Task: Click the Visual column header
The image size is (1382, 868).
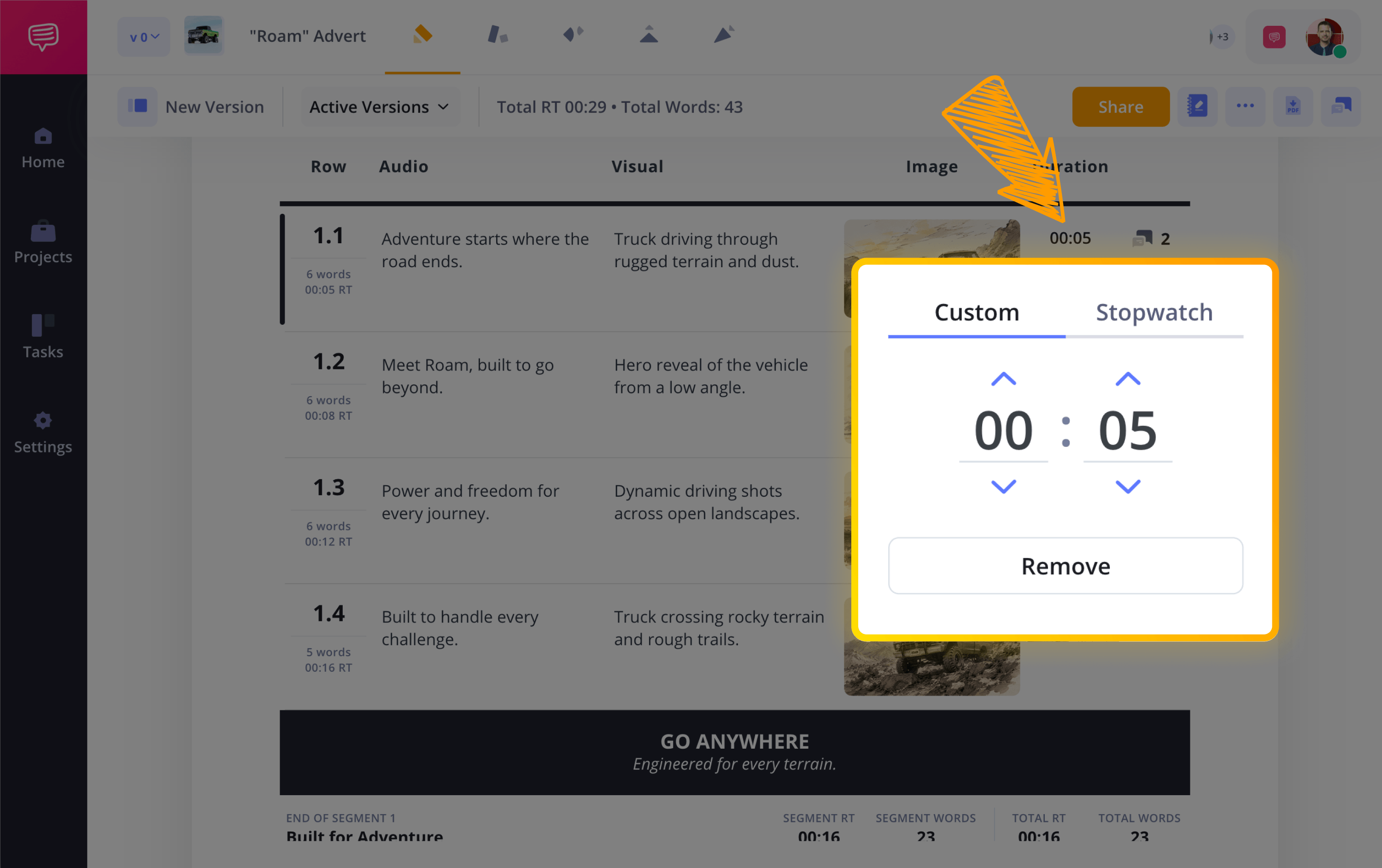Action: click(637, 166)
